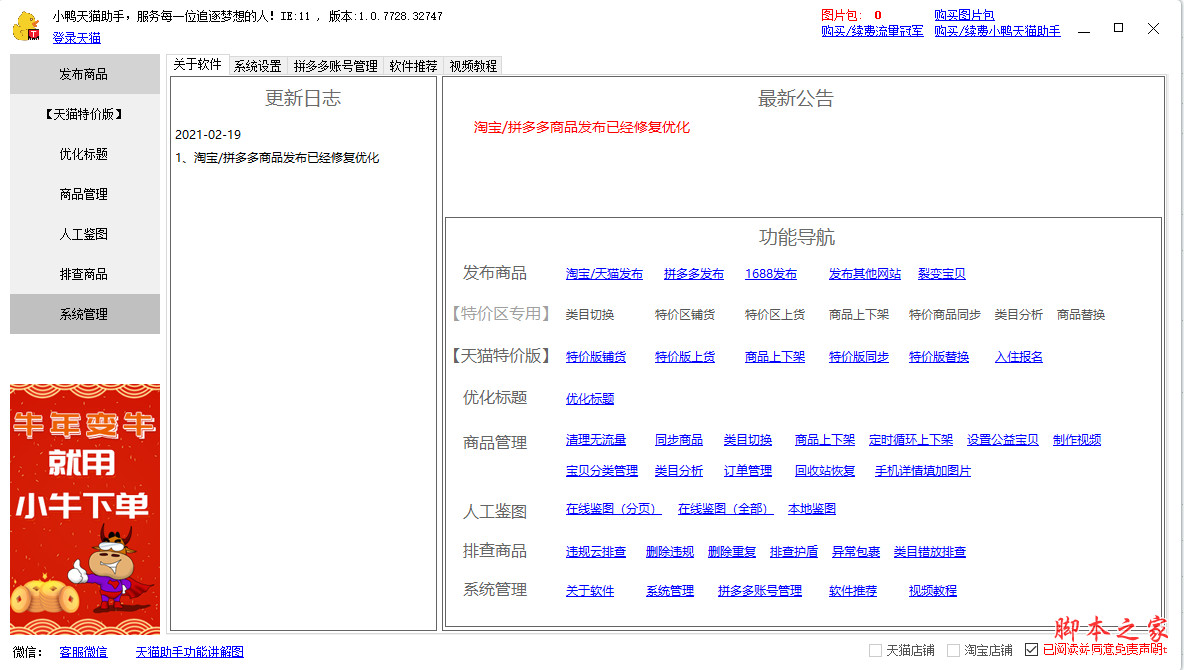Enable the 天猫店铺 checkbox
The height and width of the screenshot is (670, 1184).
point(875,650)
